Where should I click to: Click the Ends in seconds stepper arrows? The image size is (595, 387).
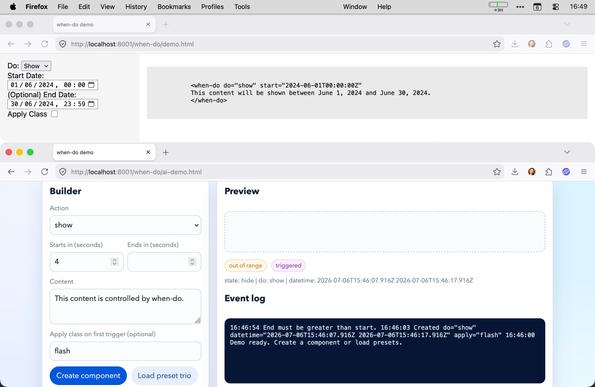[x=192, y=261]
